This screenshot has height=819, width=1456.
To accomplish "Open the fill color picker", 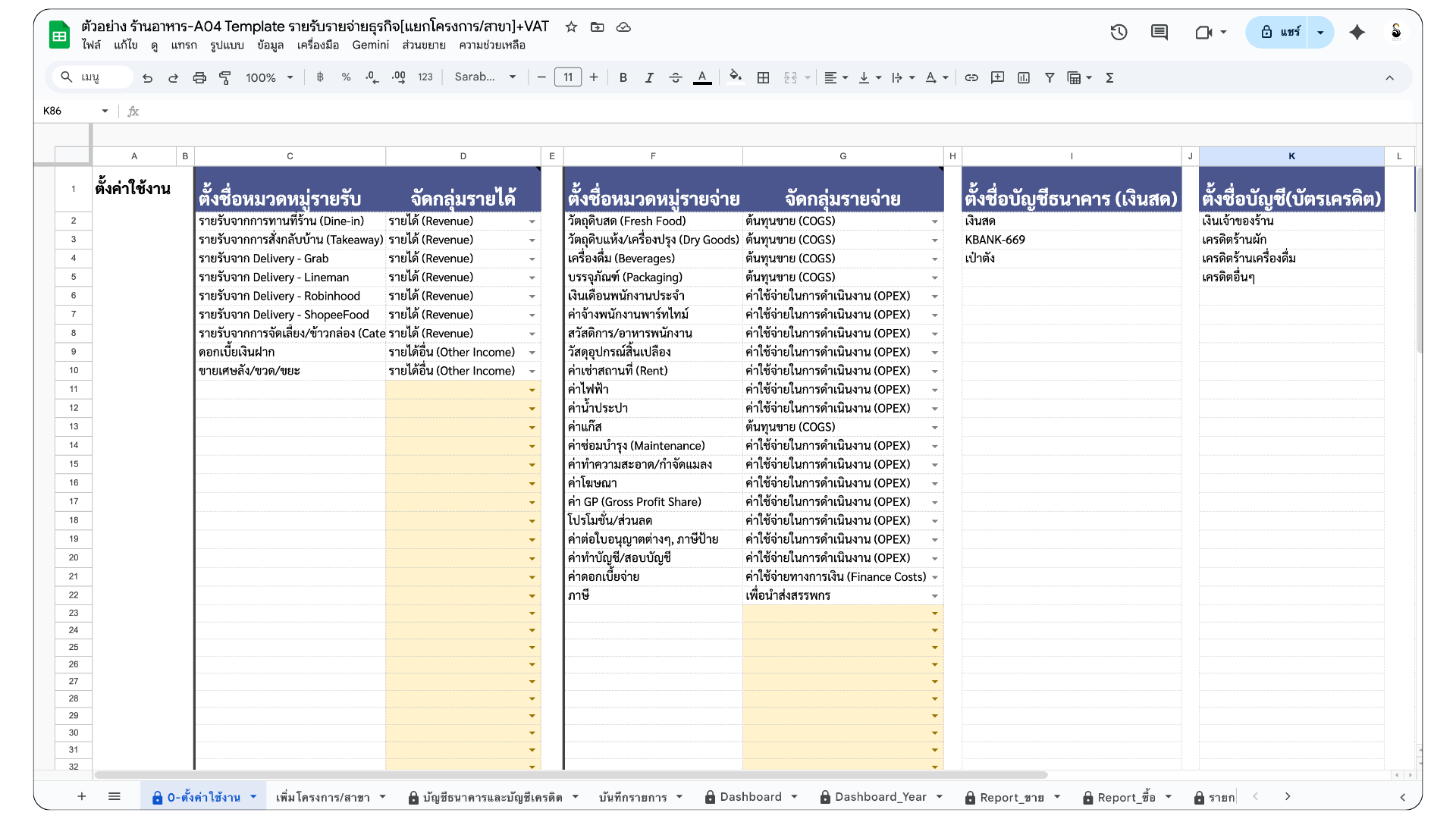I will tap(734, 77).
